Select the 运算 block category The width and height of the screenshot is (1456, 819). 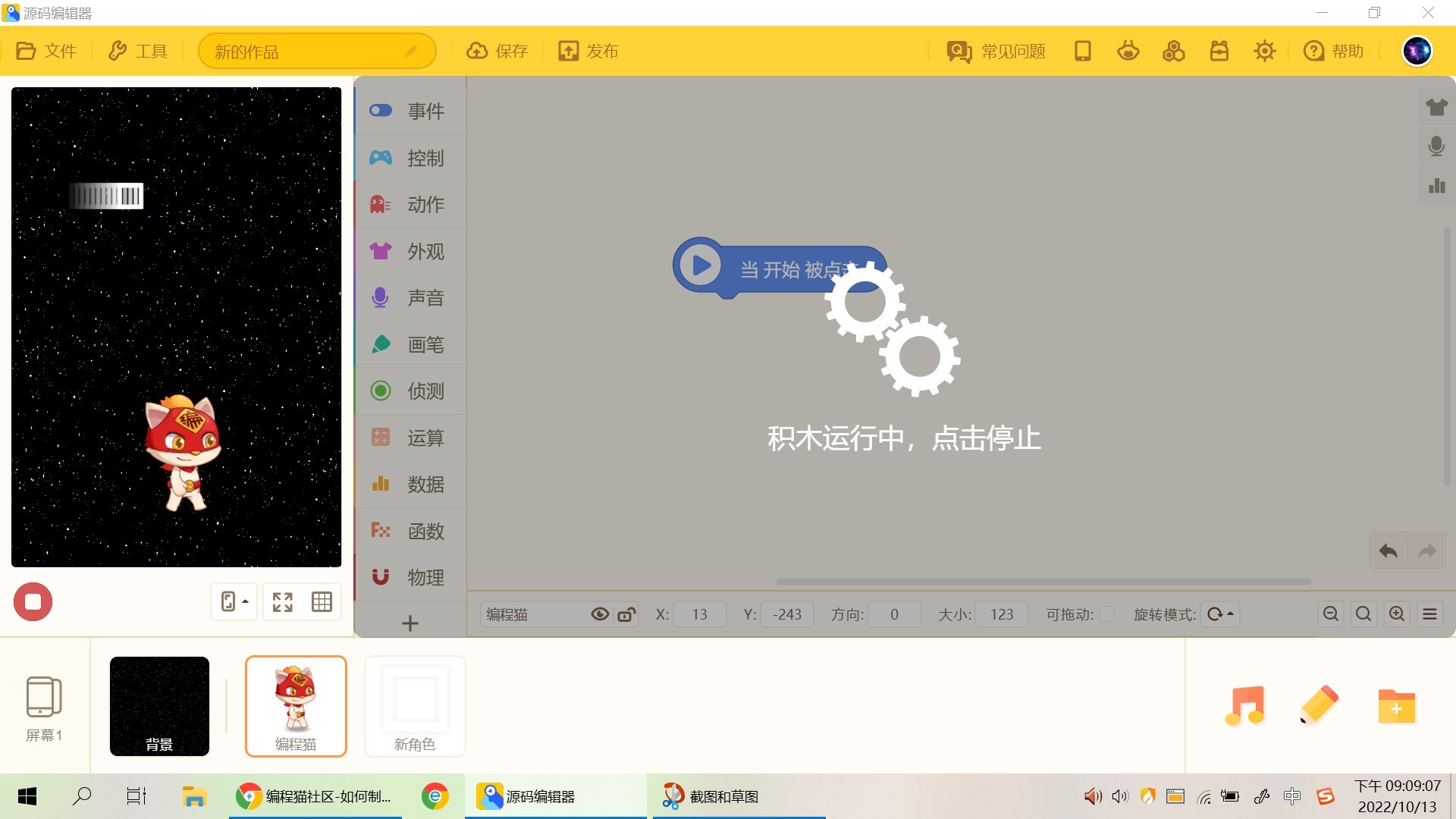(x=410, y=438)
